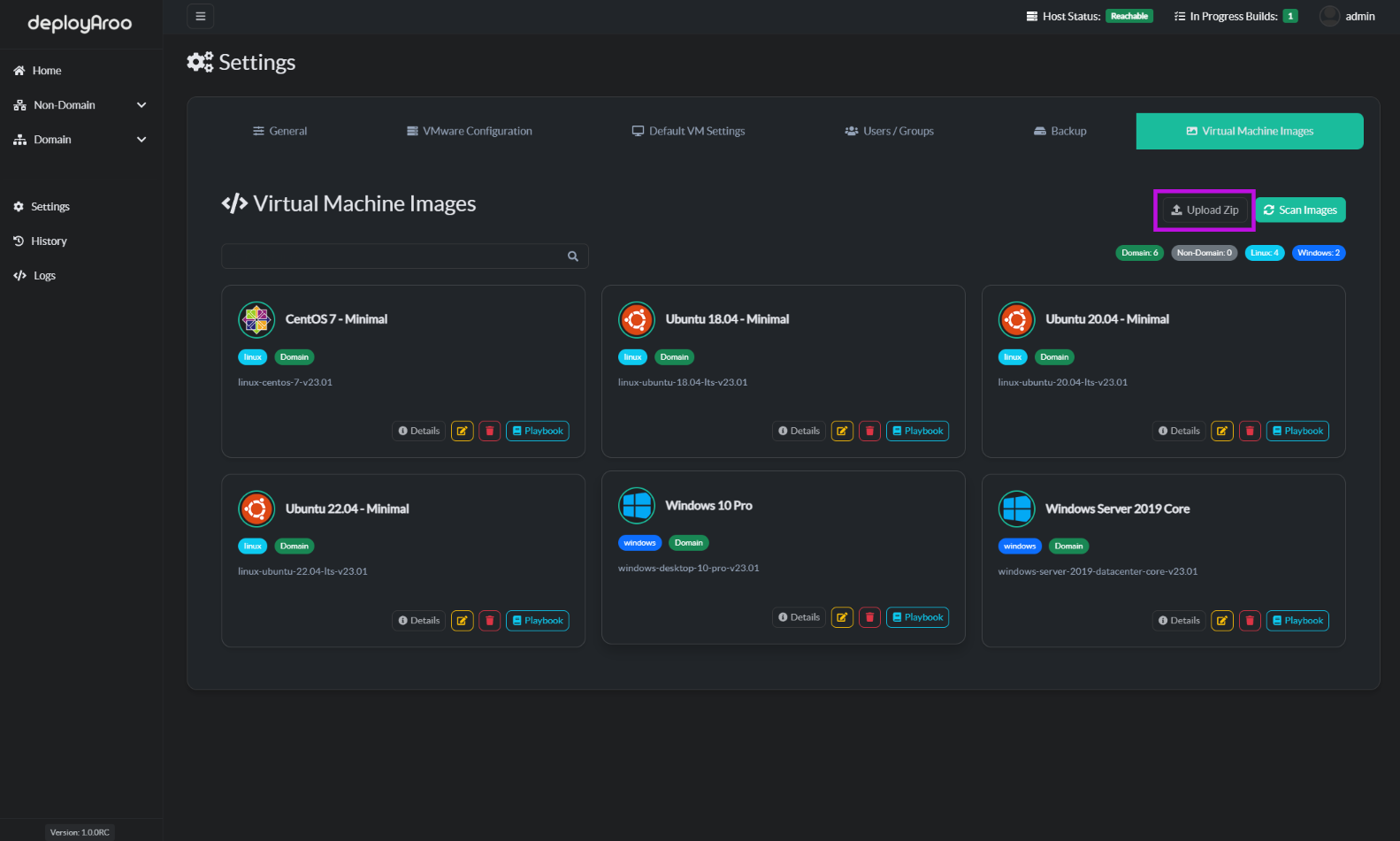Open Playbook for Ubuntu 22.04 - Minimal

538,621
